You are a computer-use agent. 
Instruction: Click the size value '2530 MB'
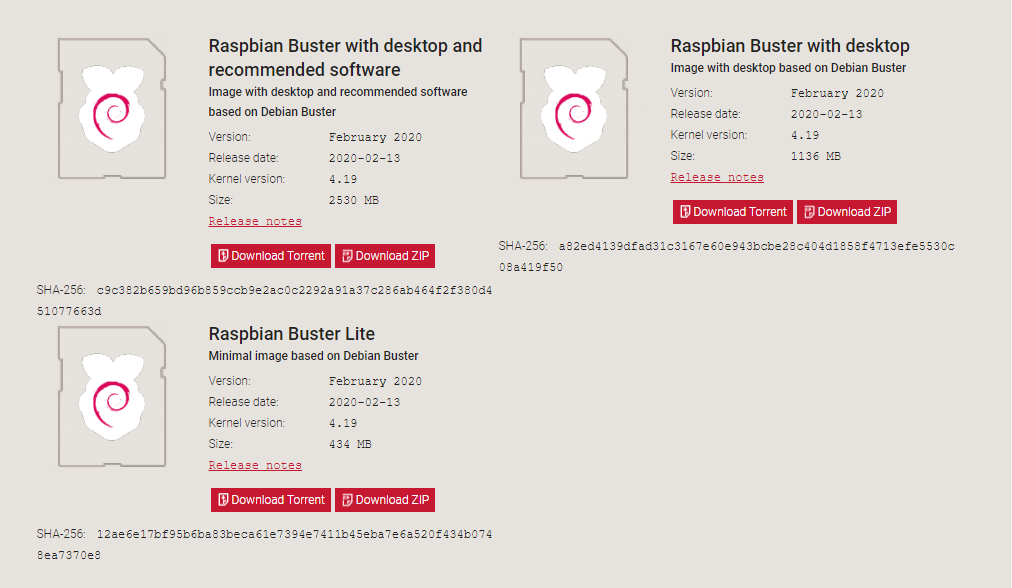click(x=354, y=200)
